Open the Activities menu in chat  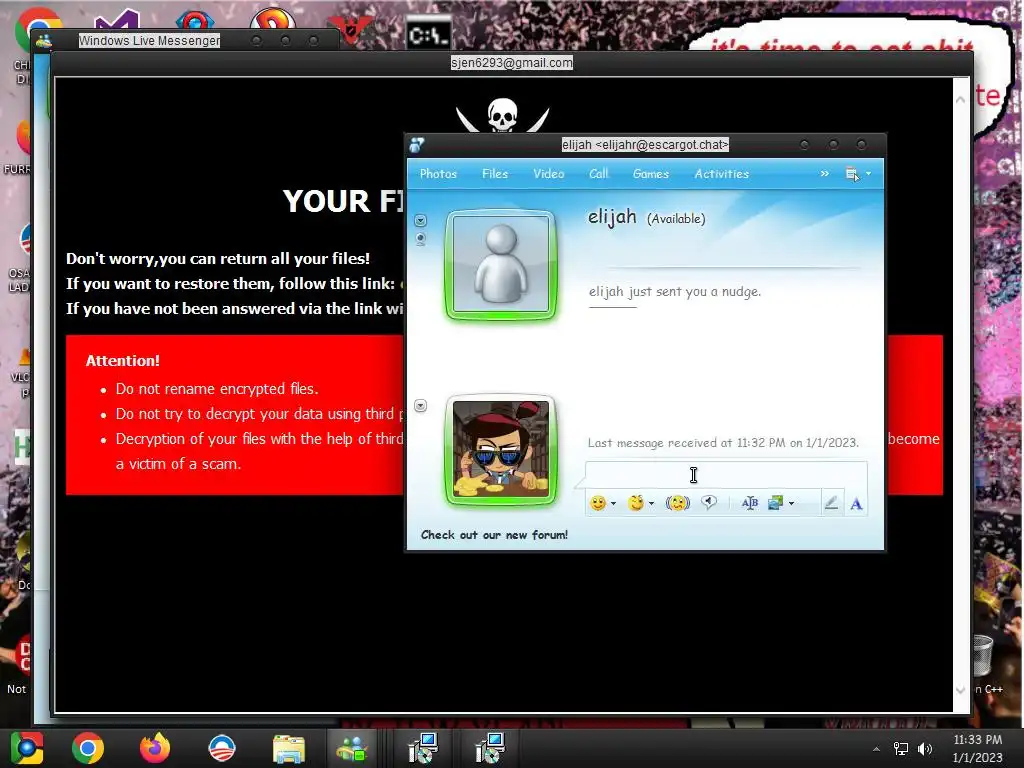[x=722, y=174]
